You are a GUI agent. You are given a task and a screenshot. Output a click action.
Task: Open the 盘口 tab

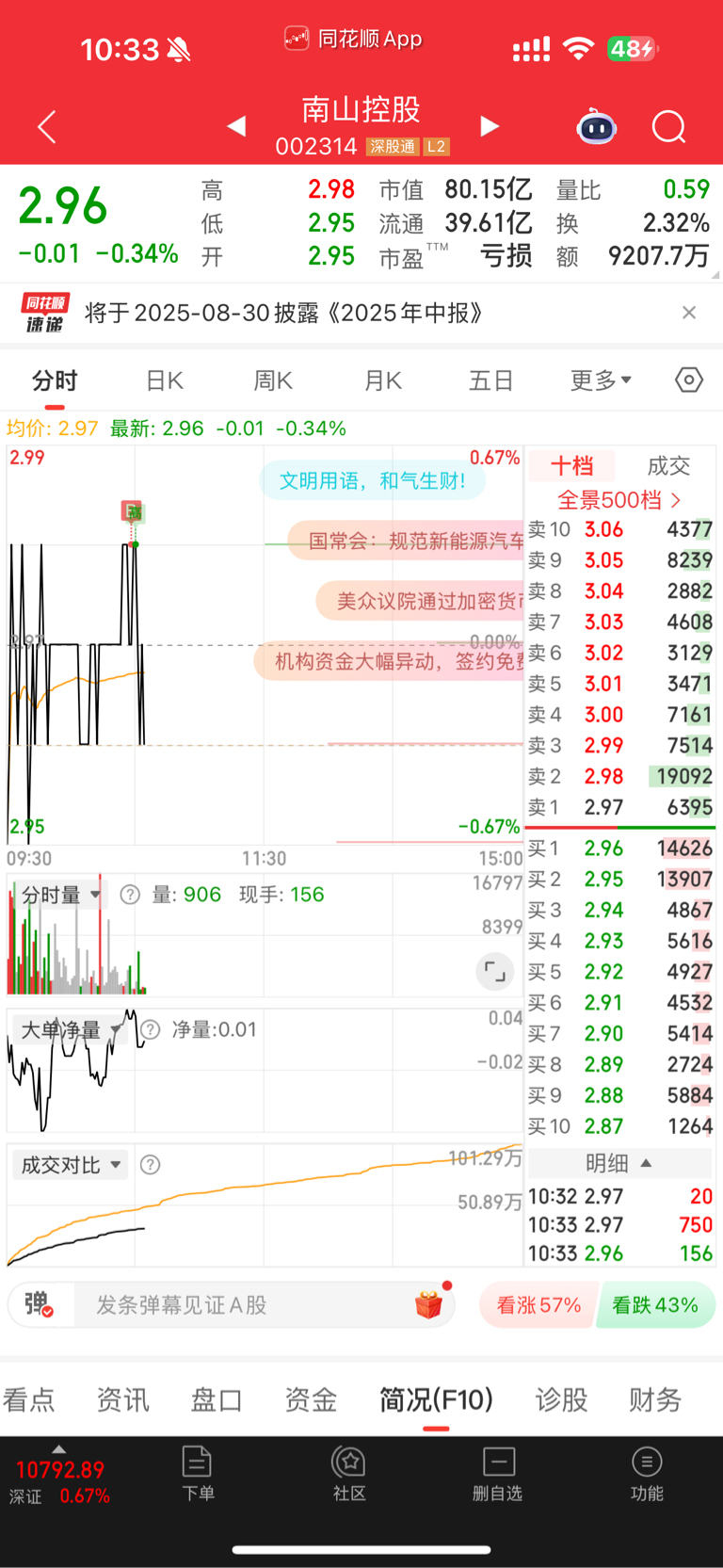pyautogui.click(x=217, y=1399)
